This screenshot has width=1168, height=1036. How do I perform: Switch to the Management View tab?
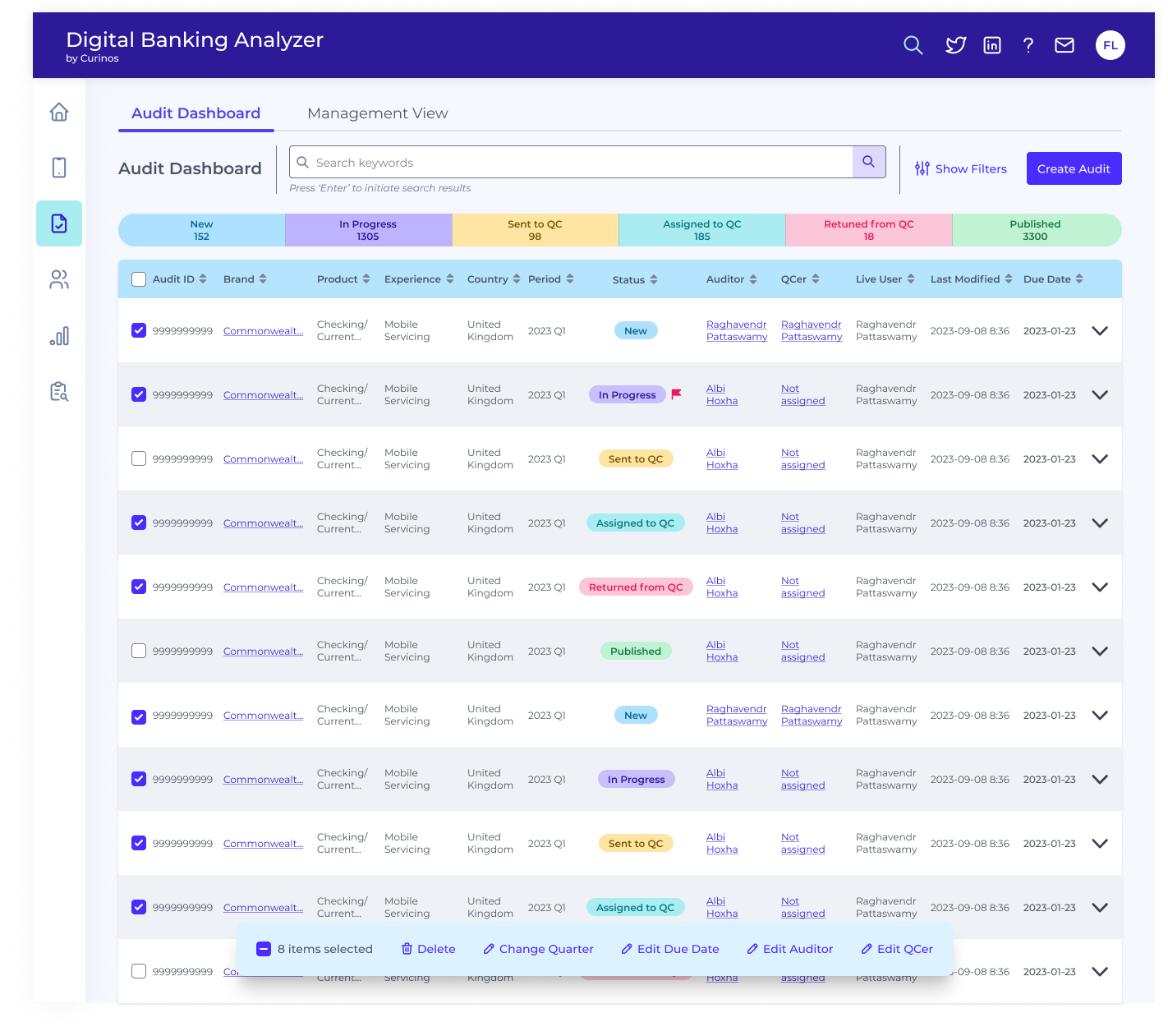coord(377,113)
